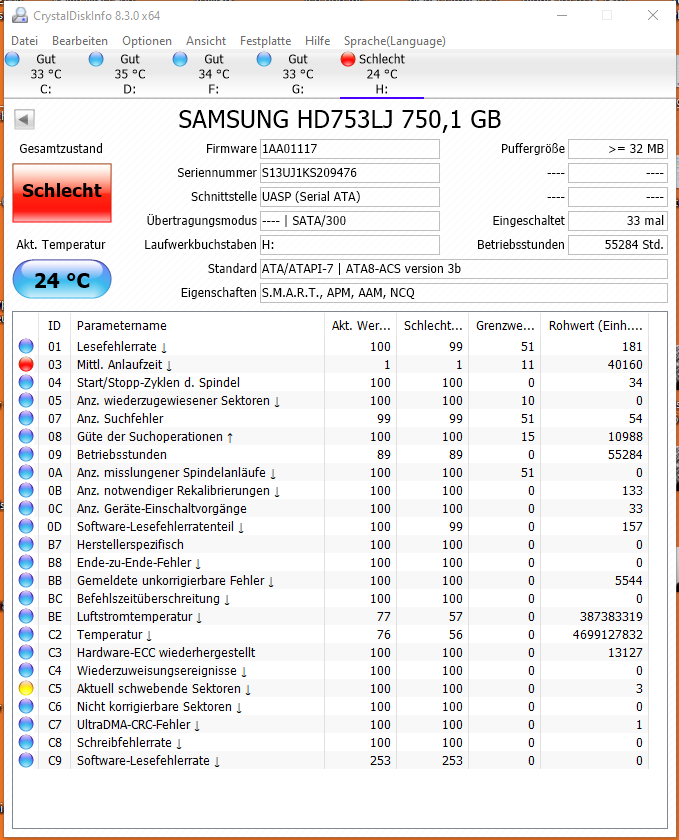Open the Hilfe menu
Image resolution: width=679 pixels, height=840 pixels.
pyautogui.click(x=317, y=41)
